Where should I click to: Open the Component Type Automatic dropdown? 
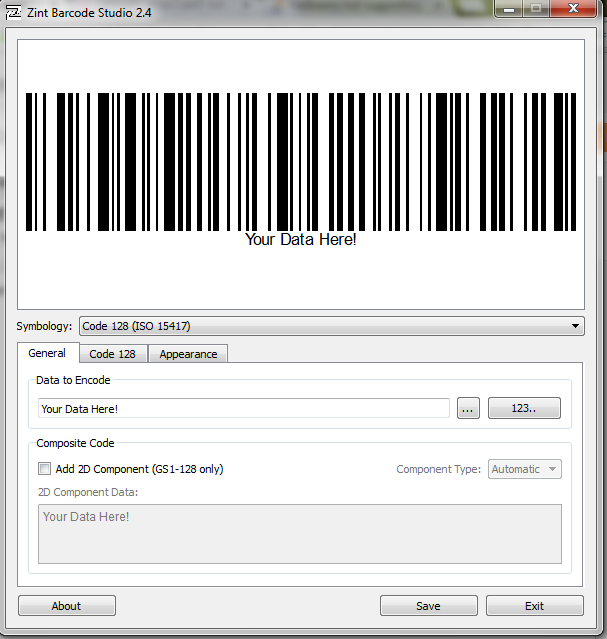[x=524, y=469]
